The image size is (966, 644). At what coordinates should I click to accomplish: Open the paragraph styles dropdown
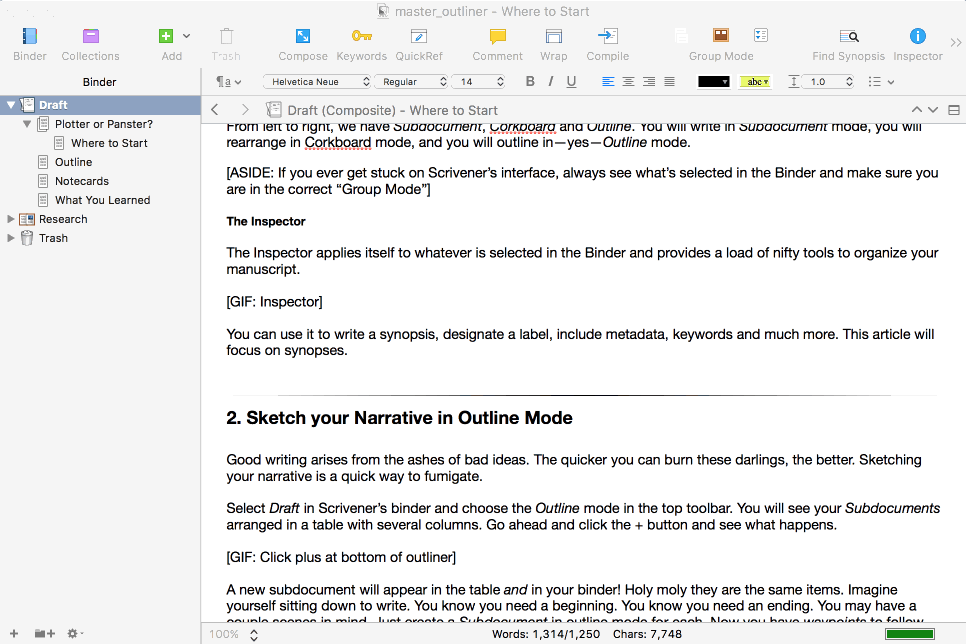[229, 81]
